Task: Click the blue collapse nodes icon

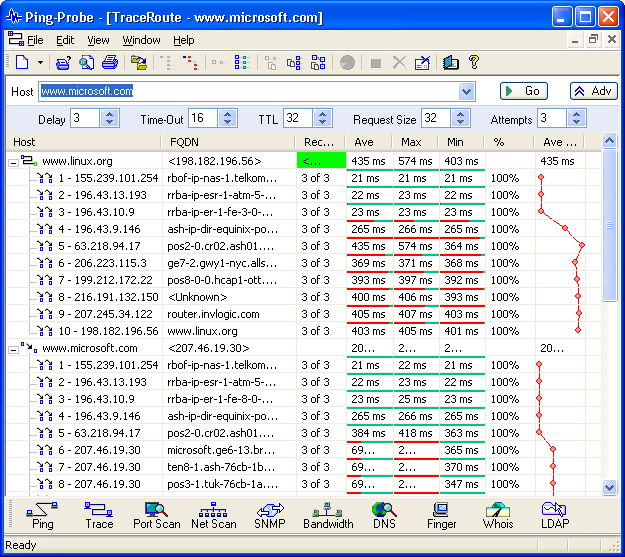Action: click(x=294, y=63)
